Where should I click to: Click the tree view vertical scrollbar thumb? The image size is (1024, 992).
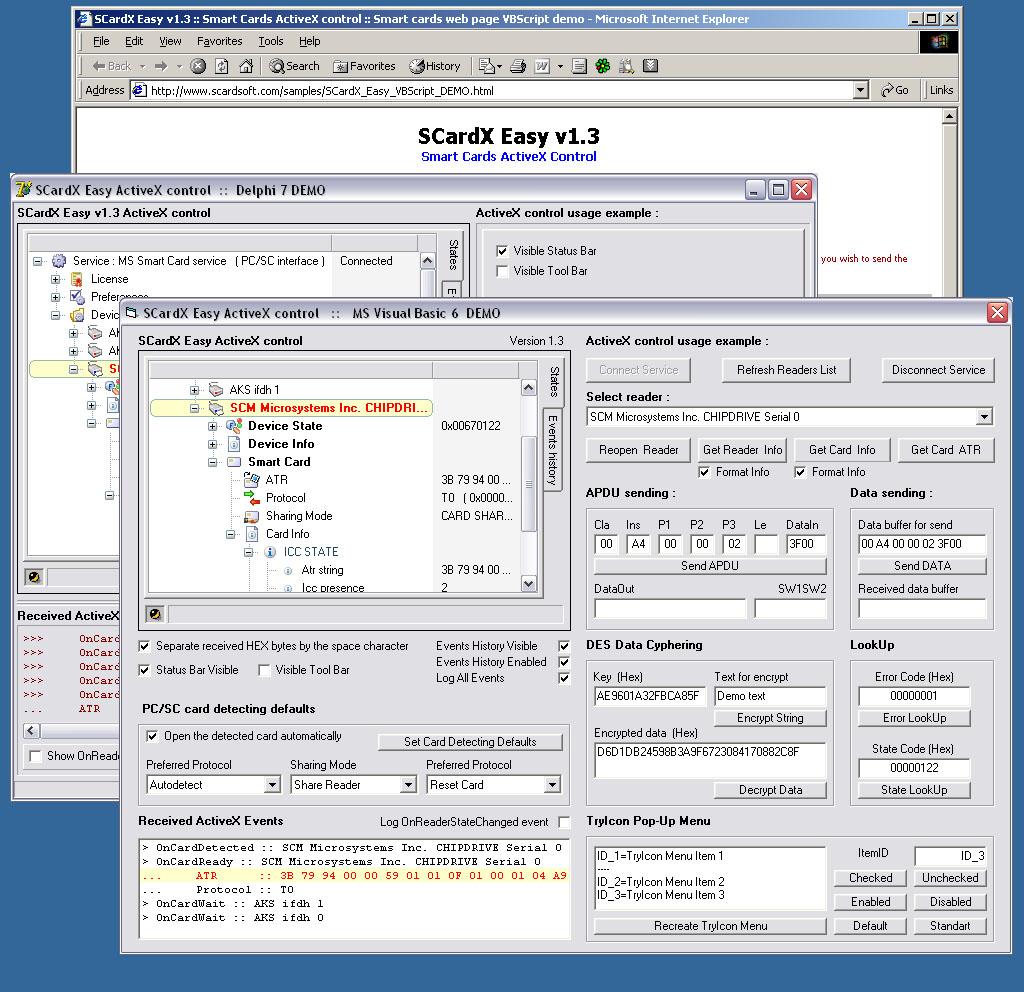(x=529, y=483)
